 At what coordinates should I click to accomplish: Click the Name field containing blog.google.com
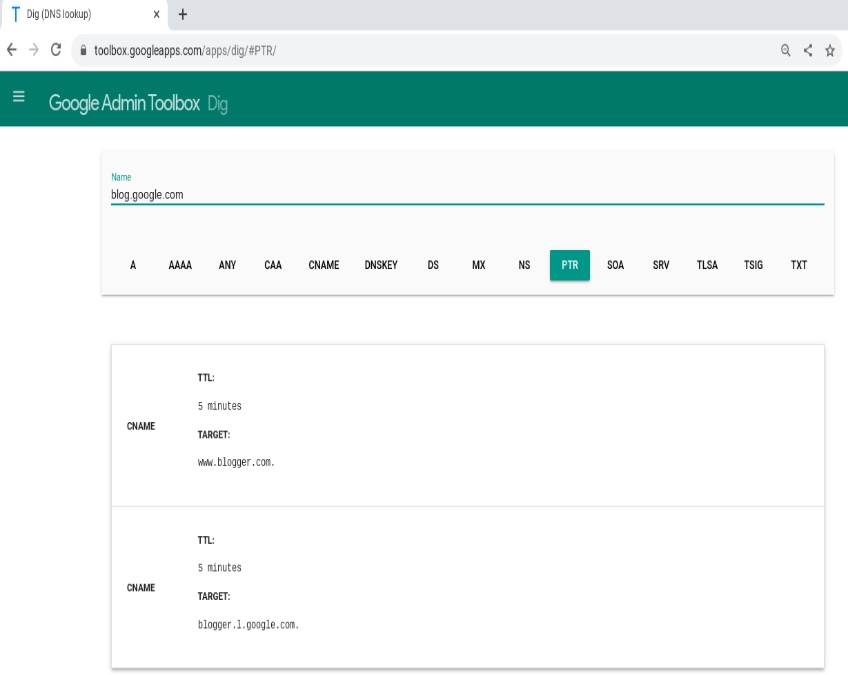tap(467, 195)
